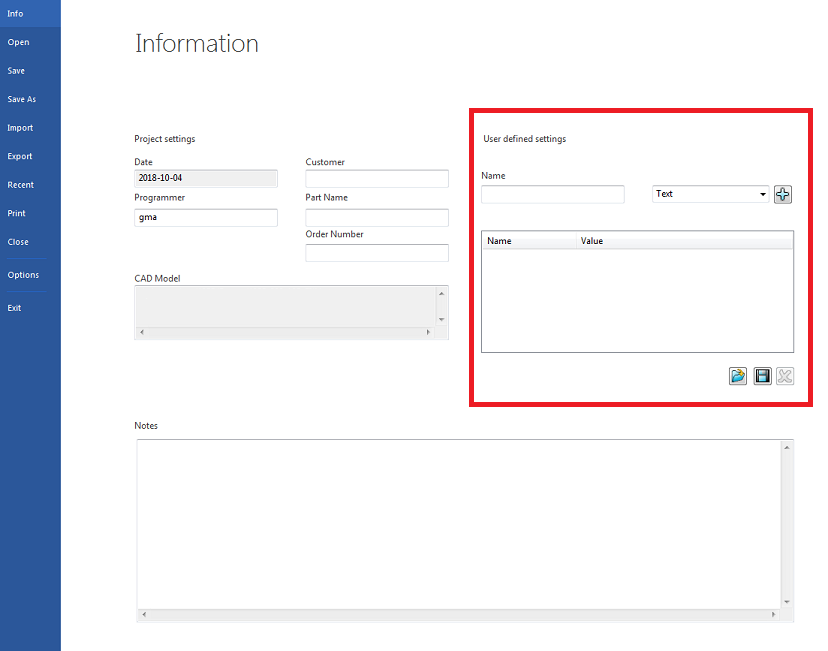The height and width of the screenshot is (651, 828).
Task: Delete the selected user setting
Action: [784, 375]
